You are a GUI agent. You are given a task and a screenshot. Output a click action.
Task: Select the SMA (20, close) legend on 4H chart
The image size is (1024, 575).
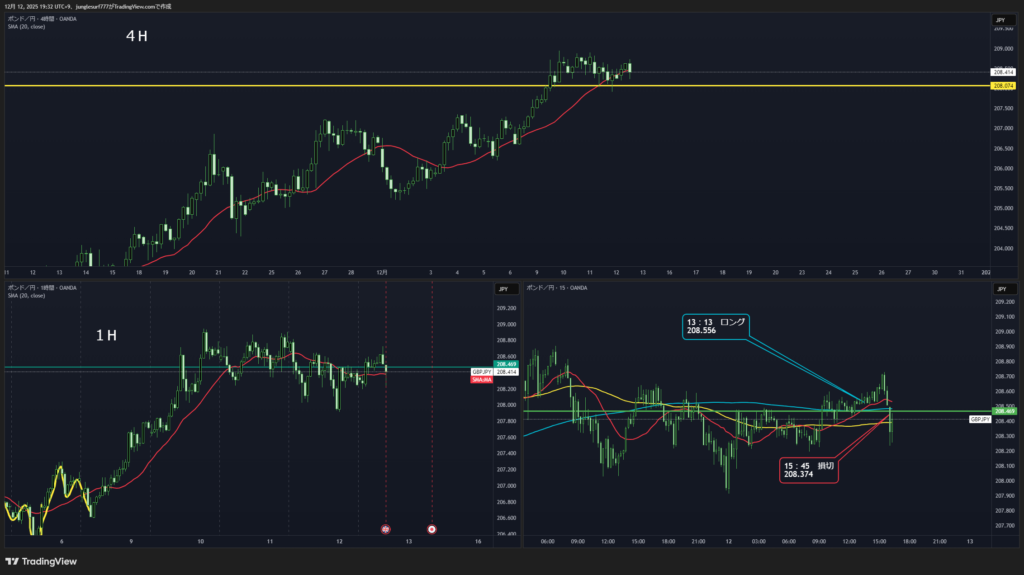coord(26,26)
